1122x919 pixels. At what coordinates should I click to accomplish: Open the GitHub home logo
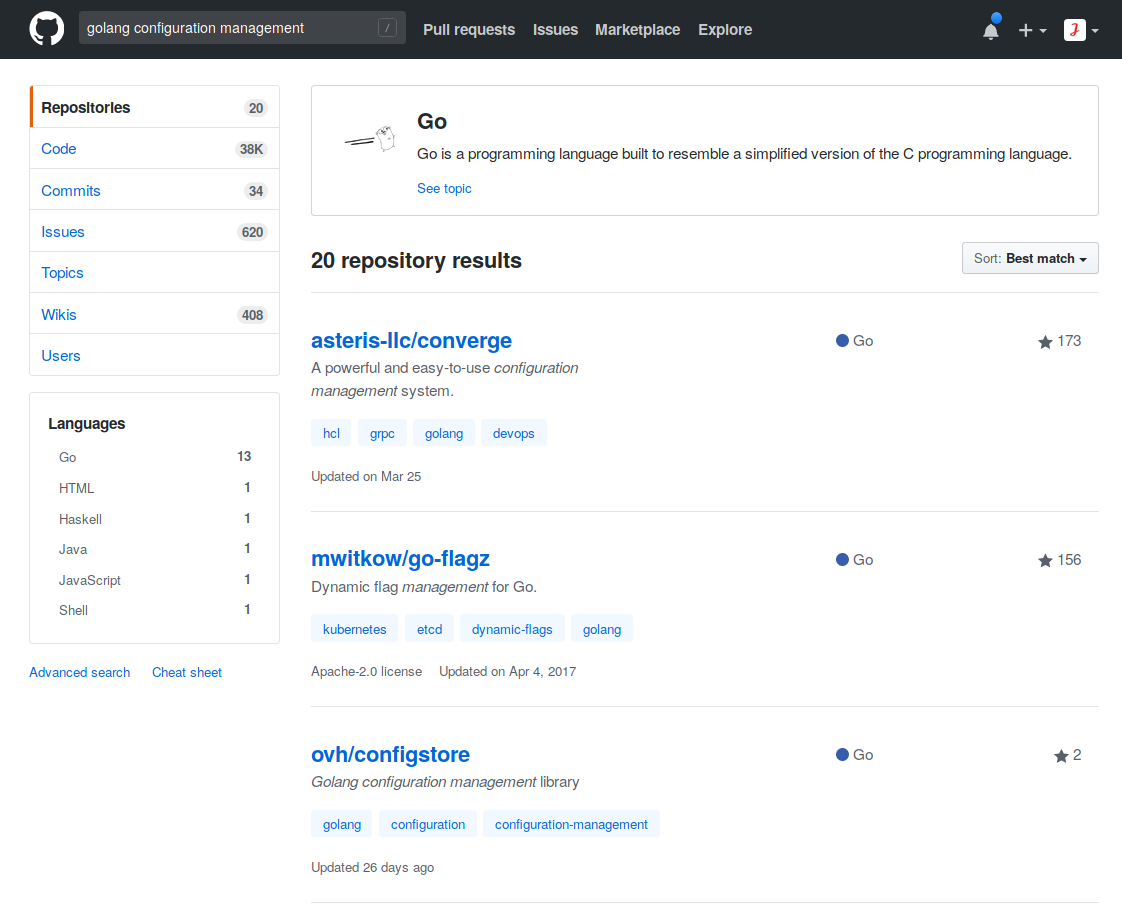(47, 29)
